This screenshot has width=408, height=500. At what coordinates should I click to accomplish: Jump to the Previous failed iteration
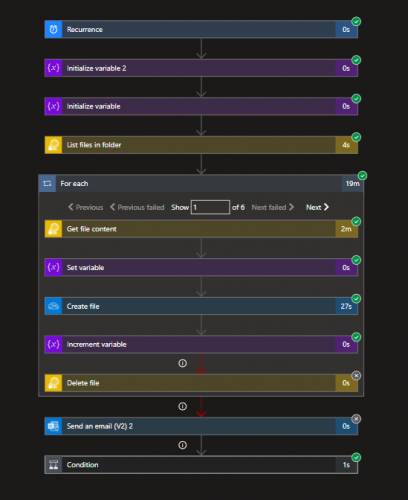pyautogui.click(x=137, y=207)
